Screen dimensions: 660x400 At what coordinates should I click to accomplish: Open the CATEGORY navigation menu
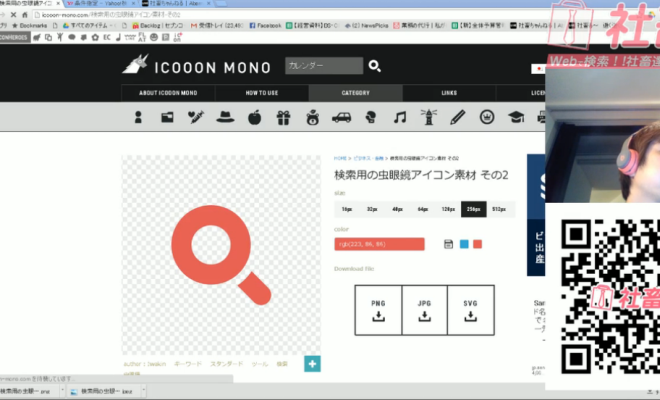click(x=355, y=93)
